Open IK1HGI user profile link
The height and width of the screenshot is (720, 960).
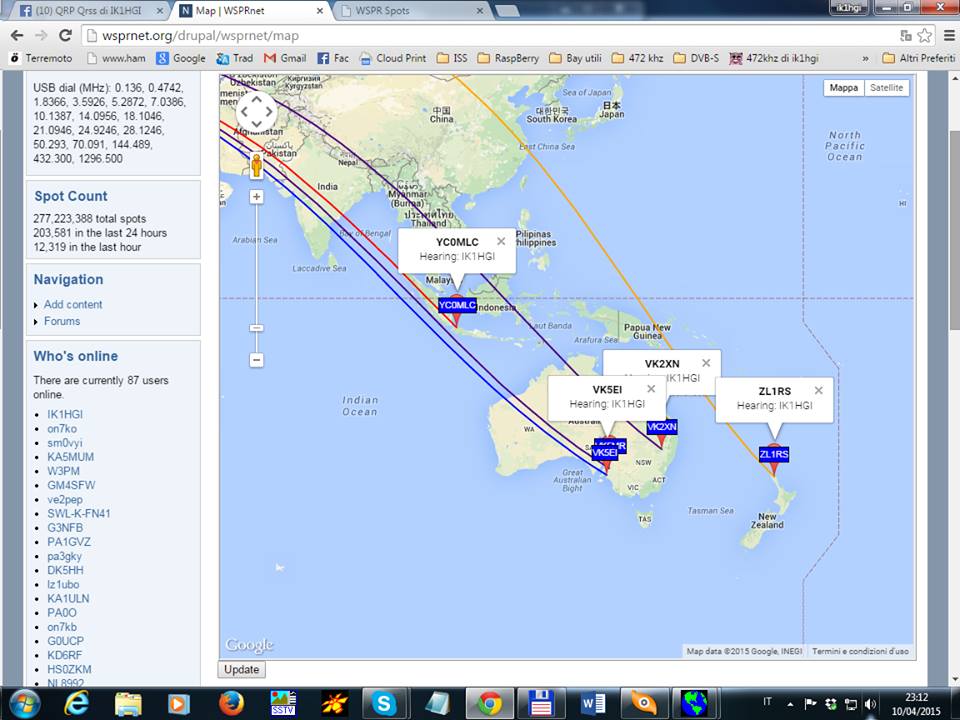point(65,414)
